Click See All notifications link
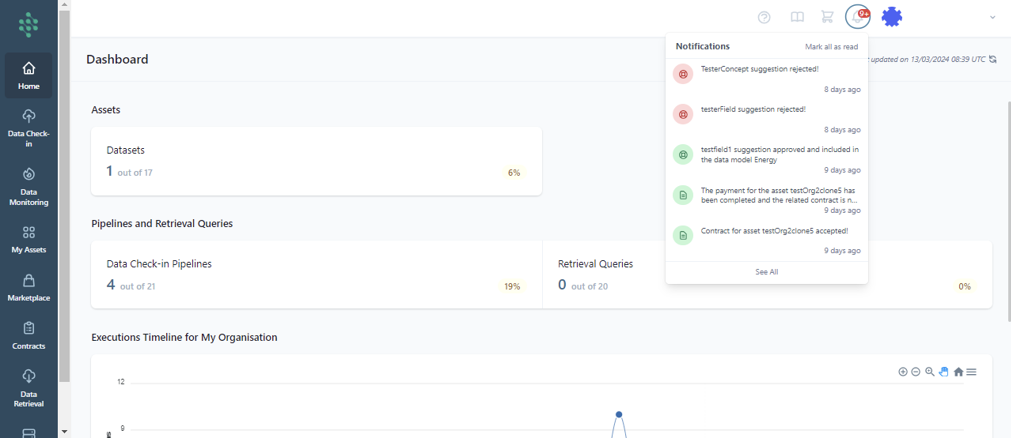 pyautogui.click(x=766, y=272)
